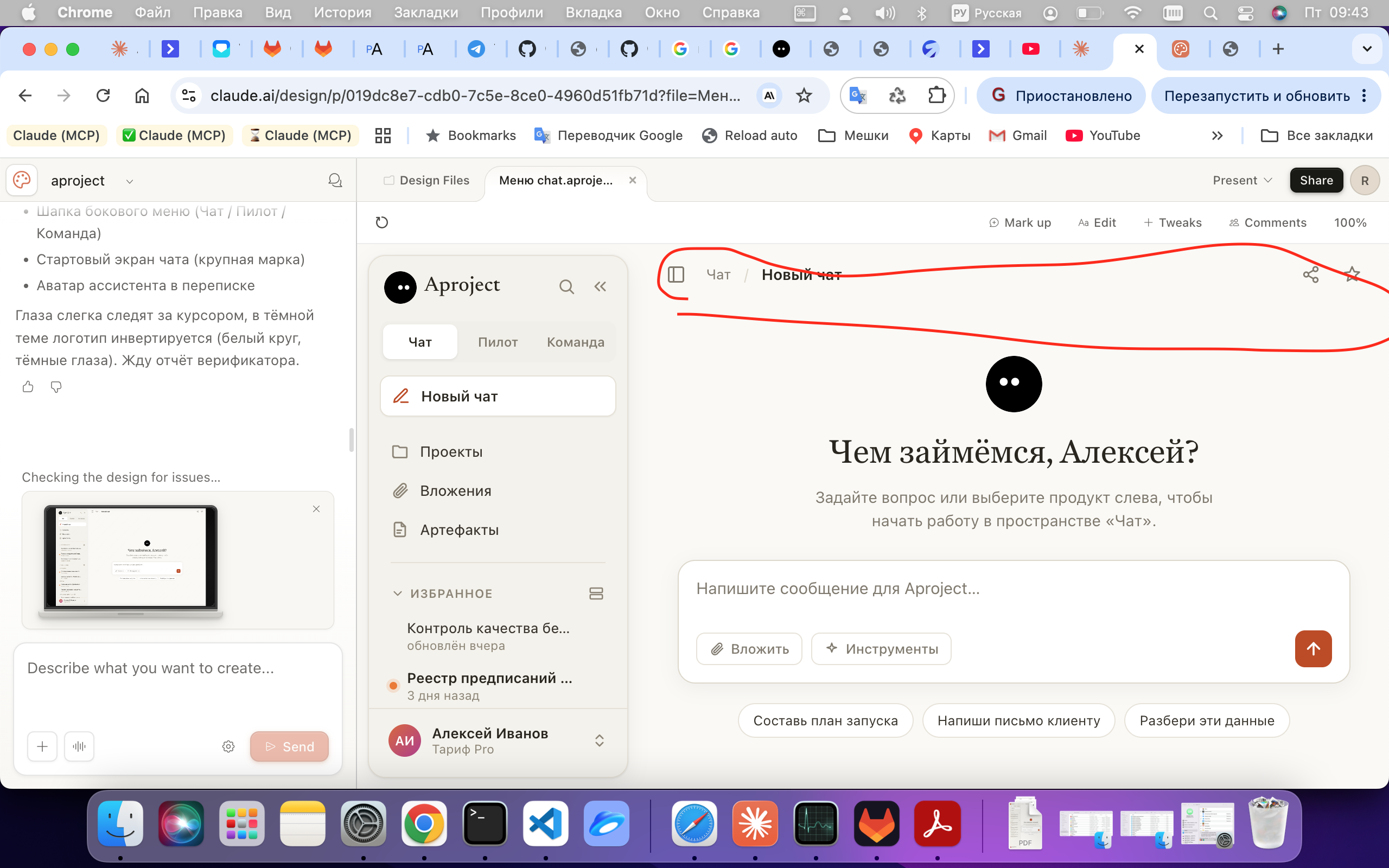The height and width of the screenshot is (868, 1389).
Task: Click the list view icon next to ИЗБРАННОЕ
Action: coord(596,593)
